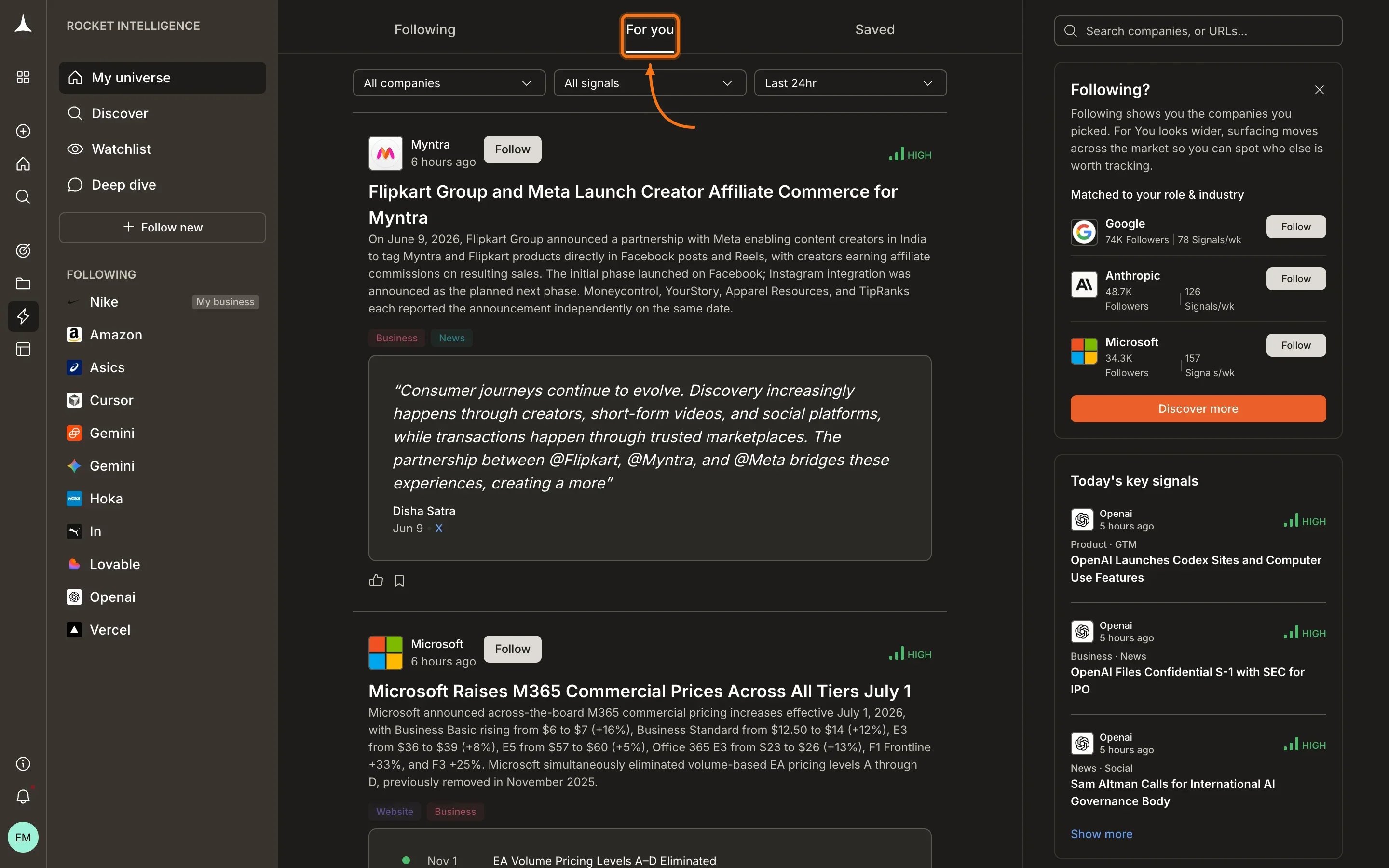Open the Microsoft Raises M365 Prices headline
1389x868 pixels.
pyautogui.click(x=640, y=691)
